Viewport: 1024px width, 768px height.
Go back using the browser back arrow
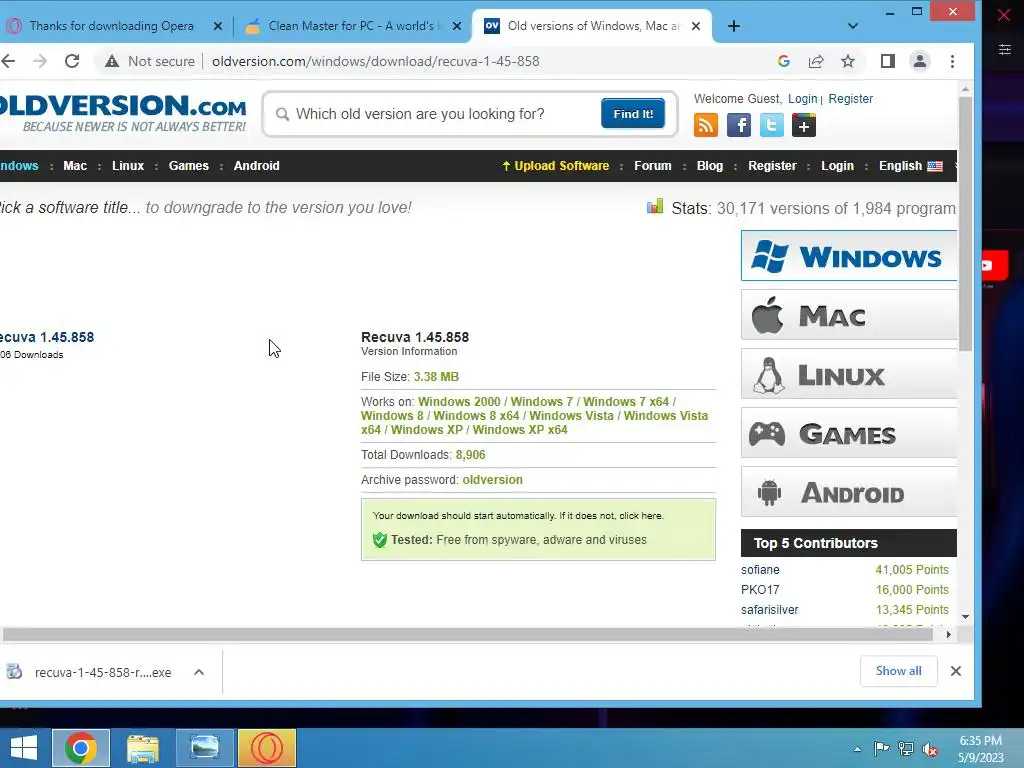(x=8, y=61)
